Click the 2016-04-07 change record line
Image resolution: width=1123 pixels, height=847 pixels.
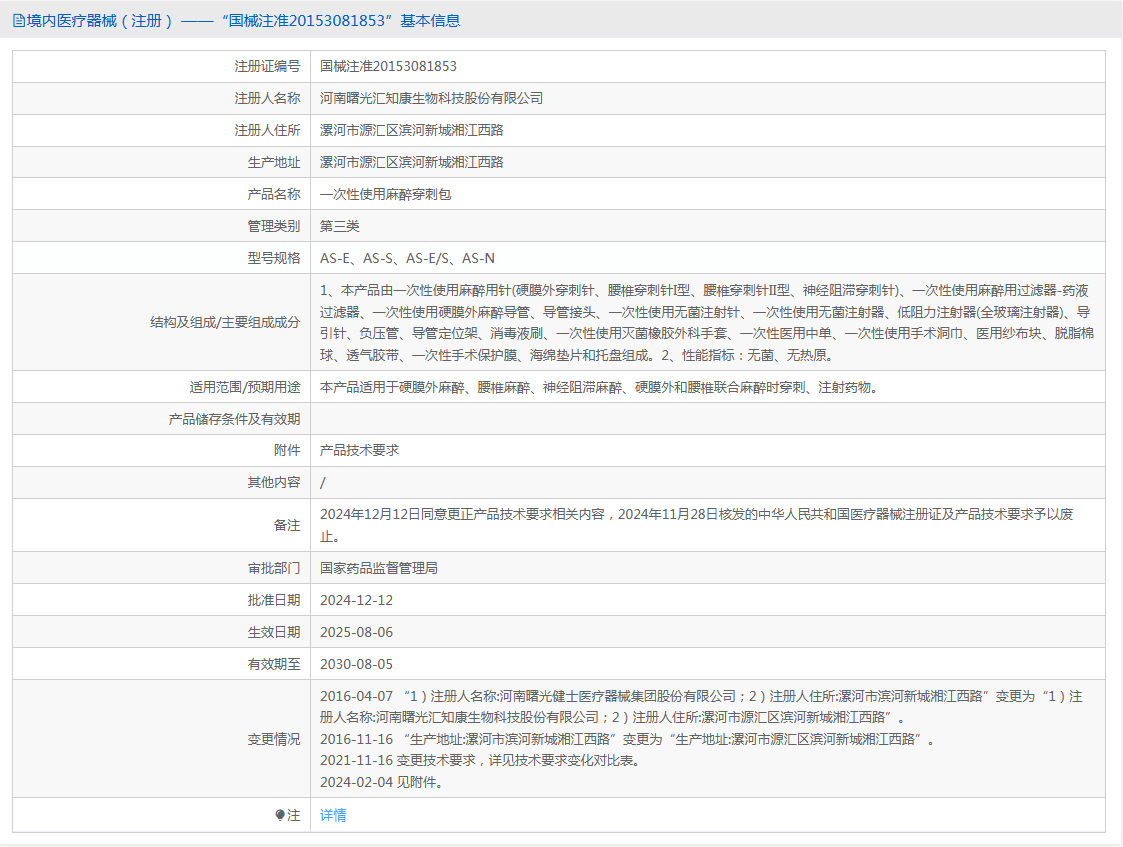701,707
